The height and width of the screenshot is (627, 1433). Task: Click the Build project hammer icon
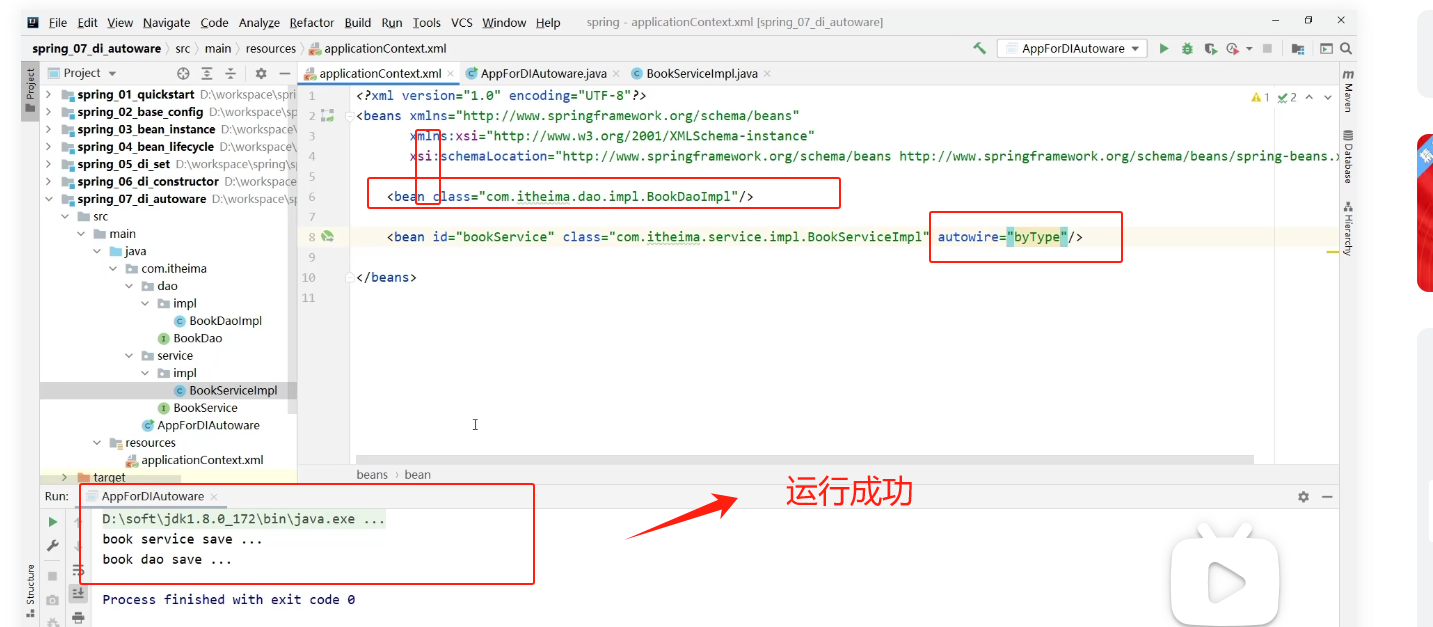(x=979, y=48)
